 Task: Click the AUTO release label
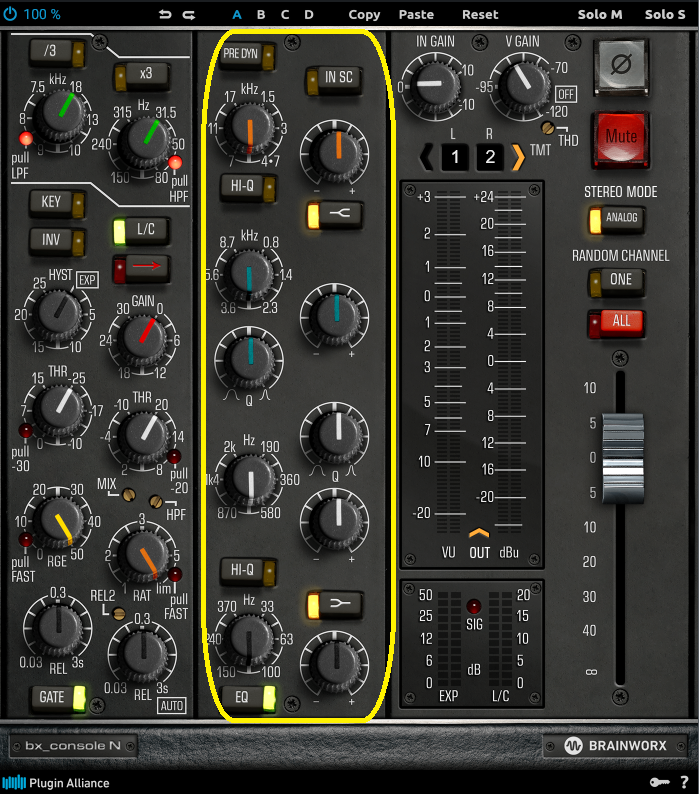pyautogui.click(x=172, y=705)
